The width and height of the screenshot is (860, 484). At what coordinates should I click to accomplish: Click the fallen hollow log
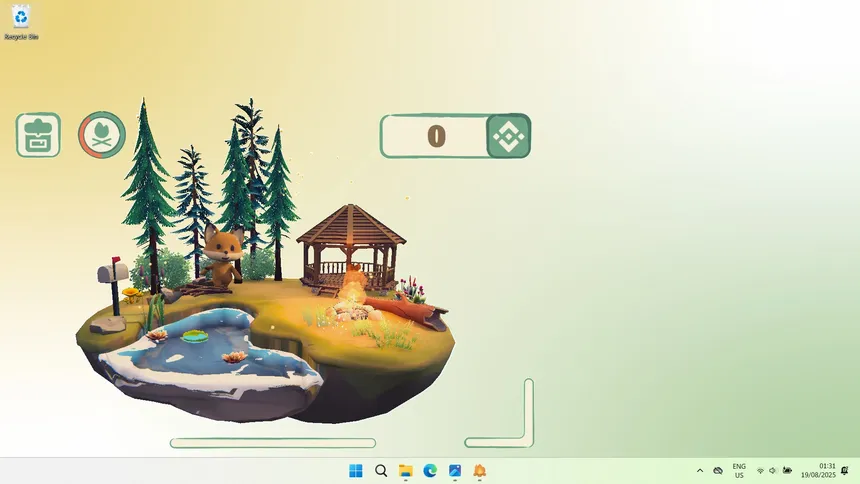click(x=409, y=312)
